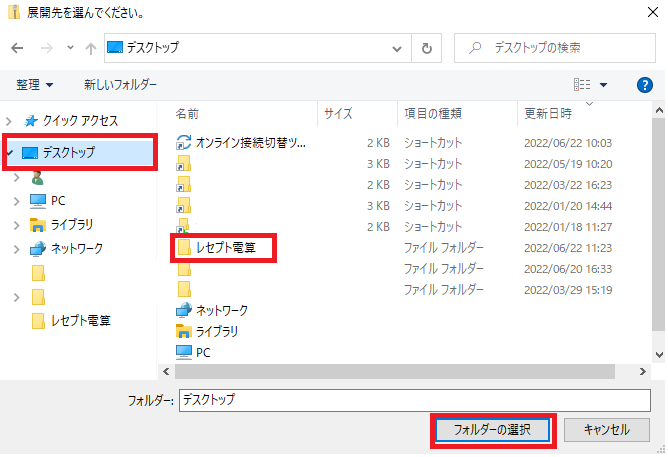The image size is (668, 457).
Task: Click the フォルダー name input field
Action: [x=415, y=400]
